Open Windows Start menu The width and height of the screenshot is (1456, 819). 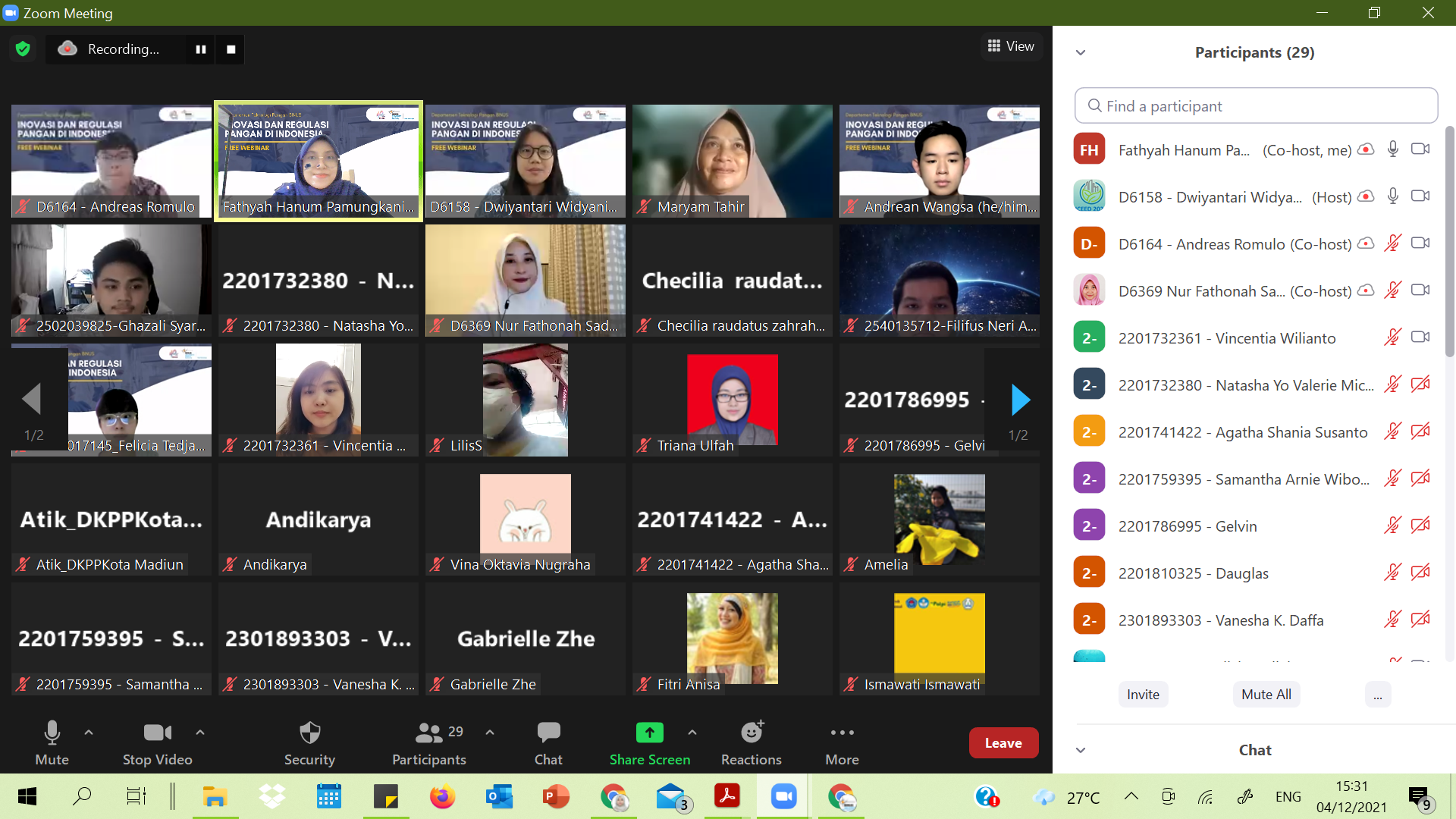(27, 797)
